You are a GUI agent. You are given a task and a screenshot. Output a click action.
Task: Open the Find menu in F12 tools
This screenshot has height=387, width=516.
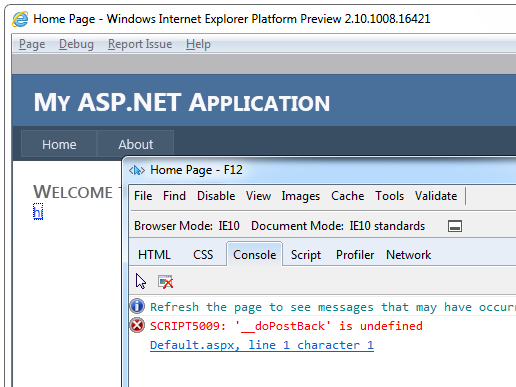(174, 196)
